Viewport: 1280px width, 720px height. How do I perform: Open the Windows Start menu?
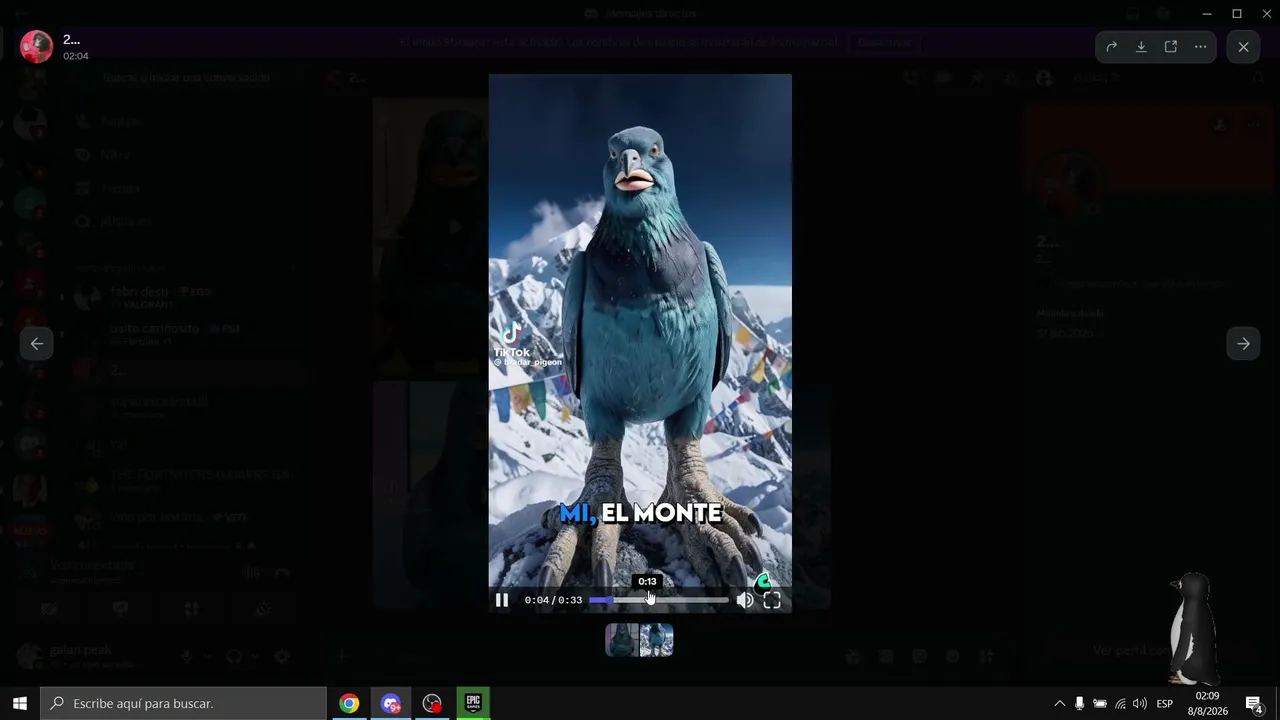coord(20,703)
